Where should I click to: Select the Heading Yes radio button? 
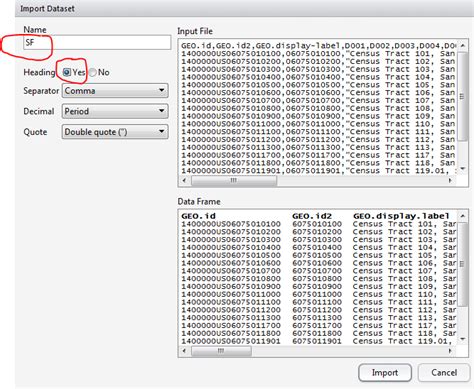coord(67,72)
